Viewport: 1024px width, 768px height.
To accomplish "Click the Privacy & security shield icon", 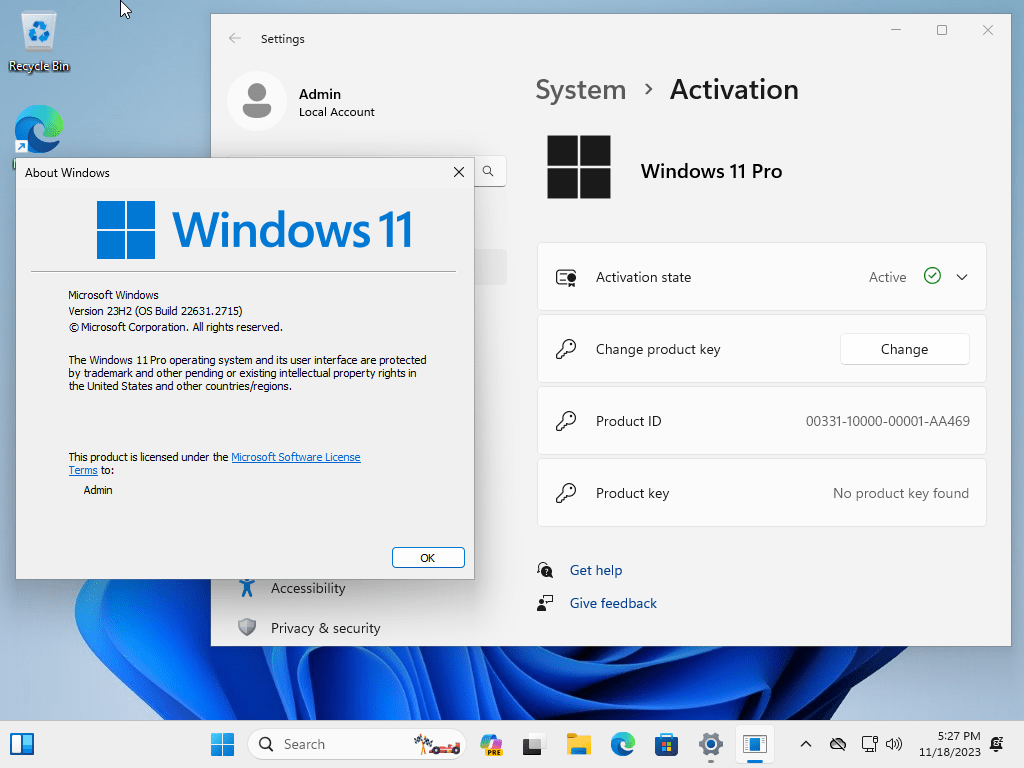I will tap(247, 628).
